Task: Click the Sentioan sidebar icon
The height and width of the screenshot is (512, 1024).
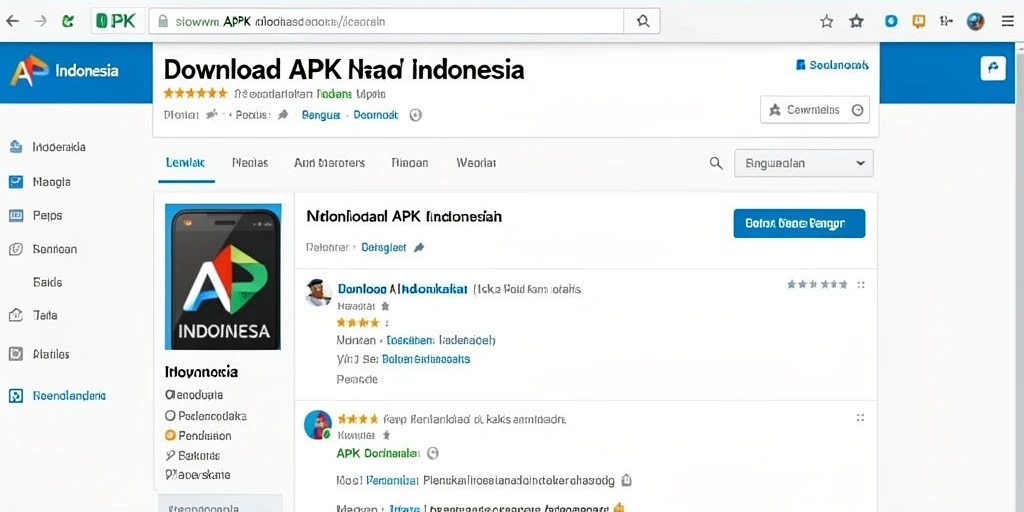Action: tap(16, 249)
